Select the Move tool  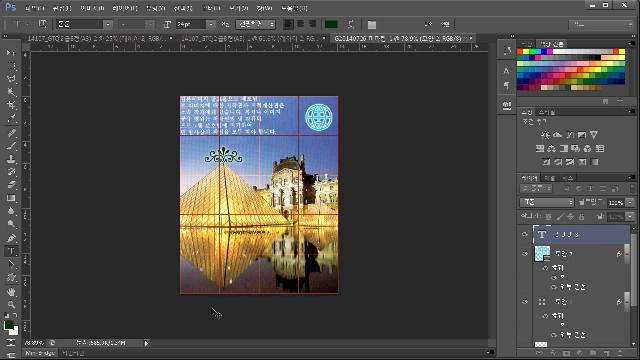point(11,53)
